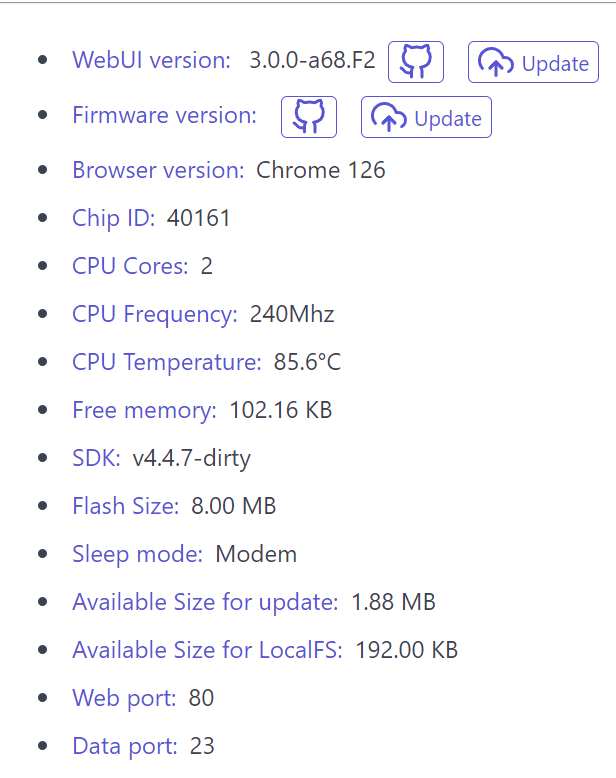Click the Update button for Firmware version
Viewport: 616px width, 778px height.
pos(427,117)
